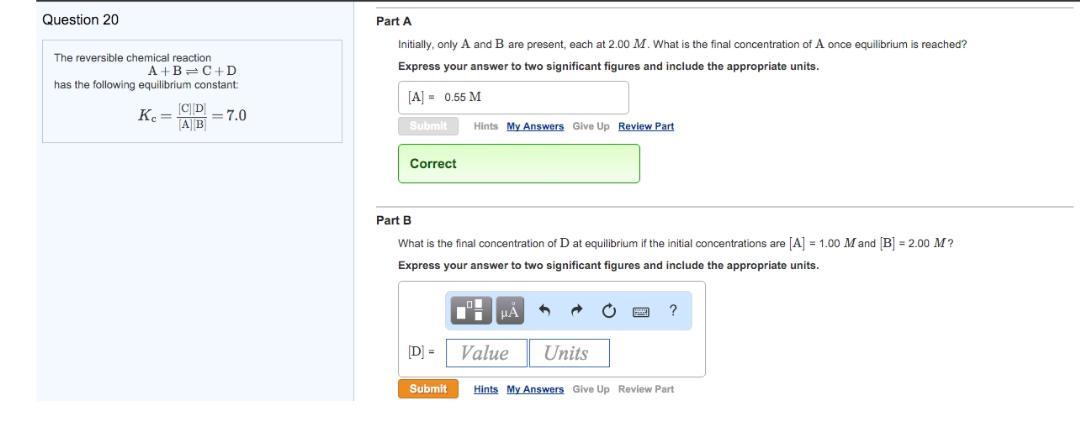Open keyboard shortcuts icon
Screen dimensions: 1080x422
tap(641, 312)
